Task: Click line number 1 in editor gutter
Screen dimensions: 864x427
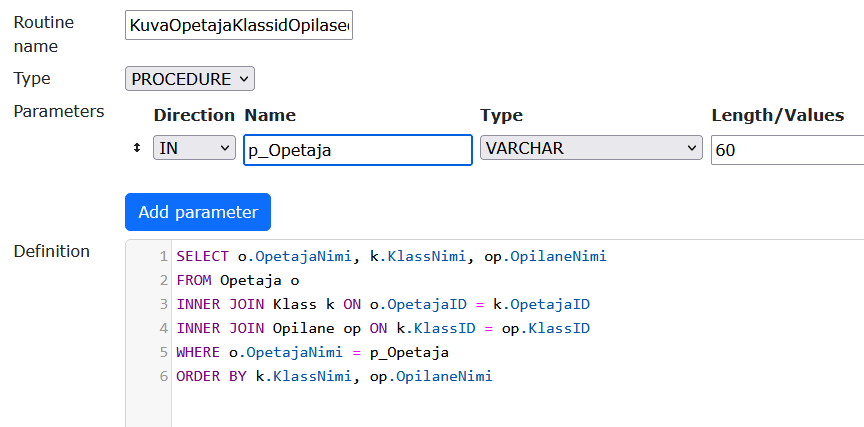Action: 163,257
